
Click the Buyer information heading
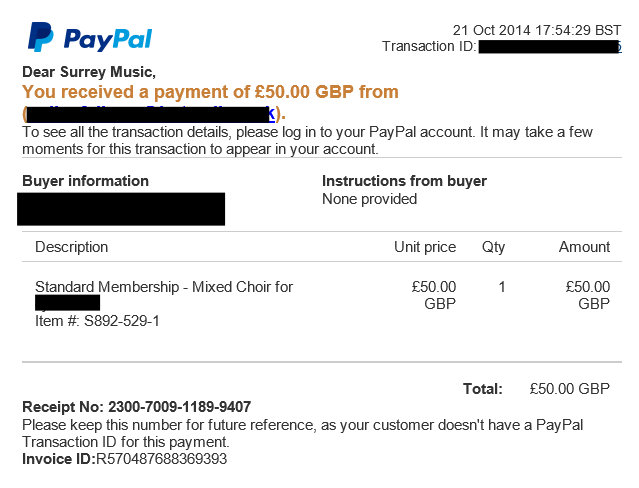click(x=85, y=181)
